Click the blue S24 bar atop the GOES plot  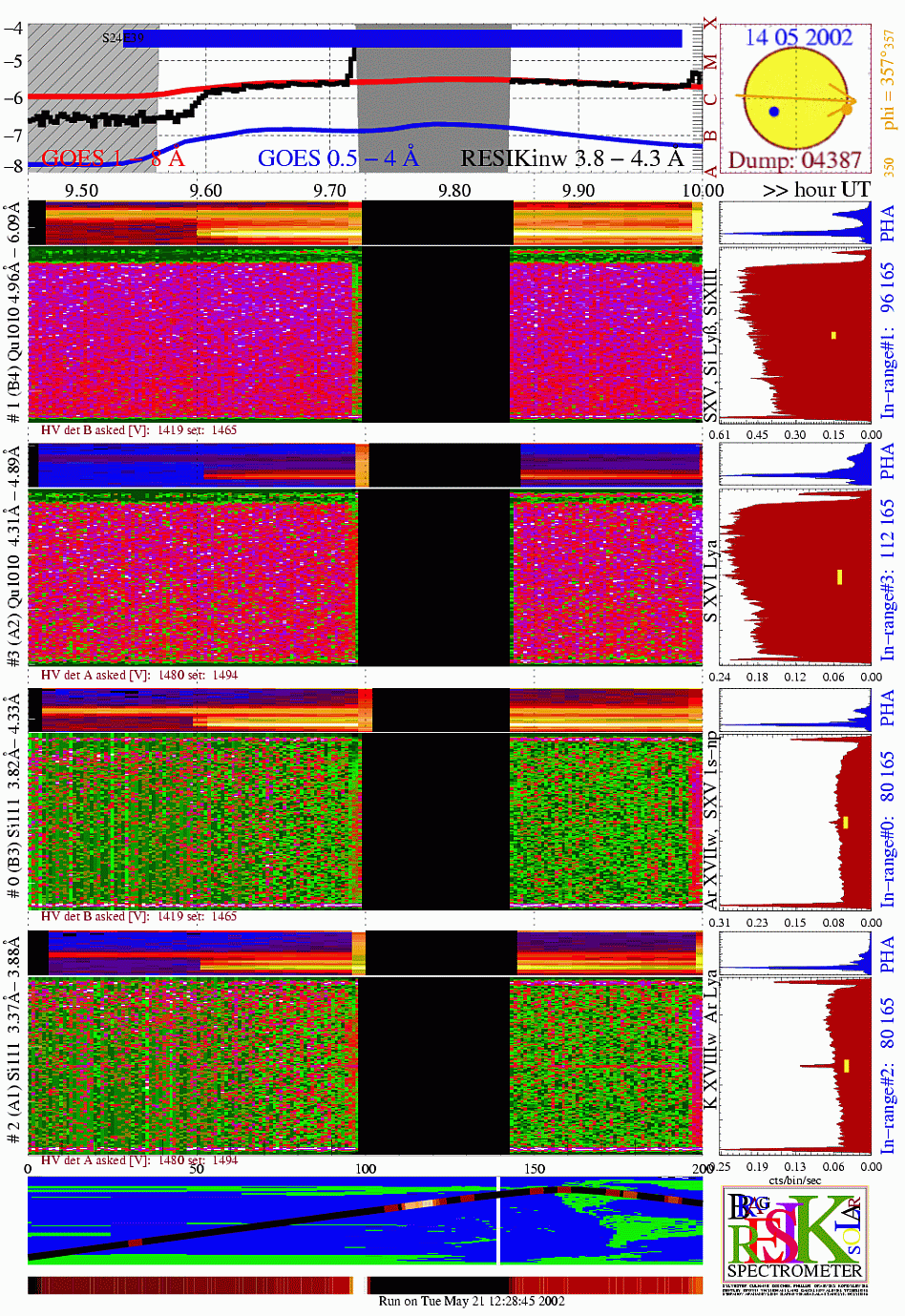point(401,38)
